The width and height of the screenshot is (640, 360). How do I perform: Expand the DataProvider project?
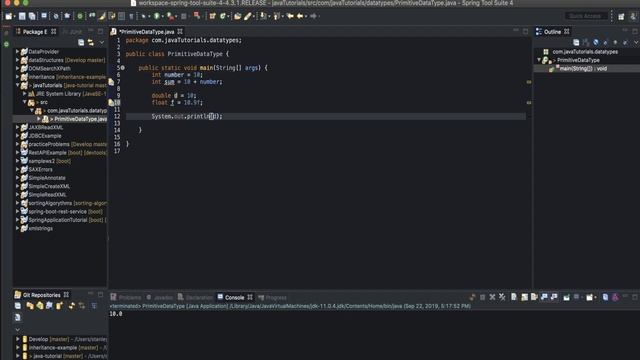[x=18, y=52]
